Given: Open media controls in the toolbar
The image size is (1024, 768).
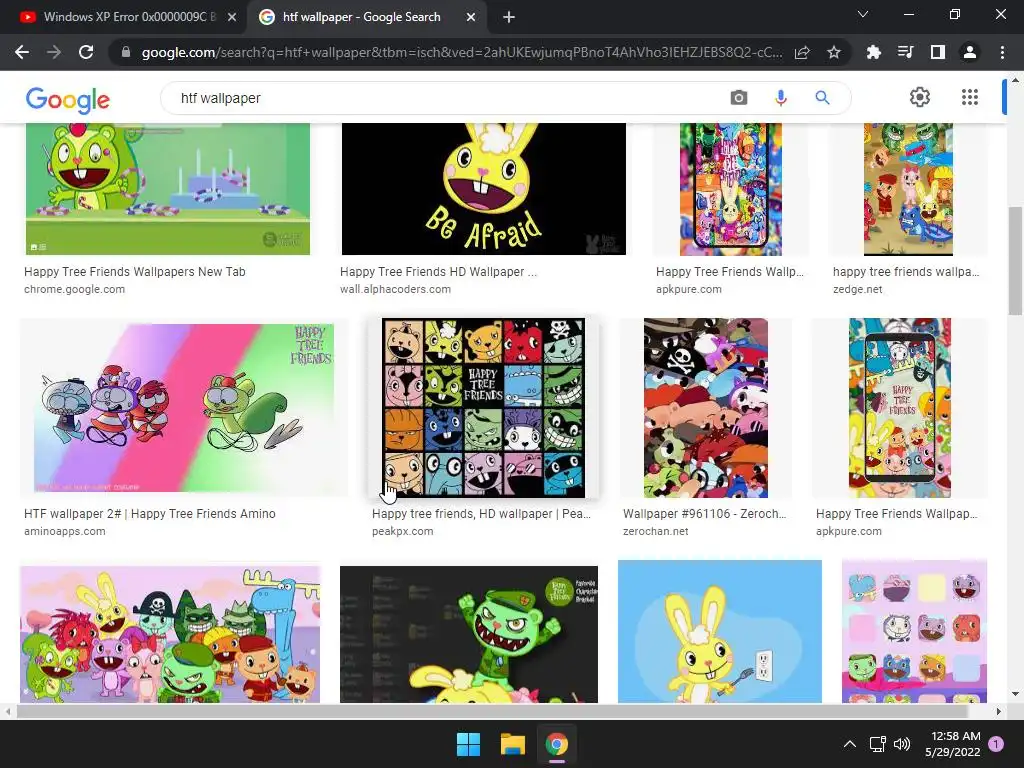Looking at the screenshot, I should point(905,52).
